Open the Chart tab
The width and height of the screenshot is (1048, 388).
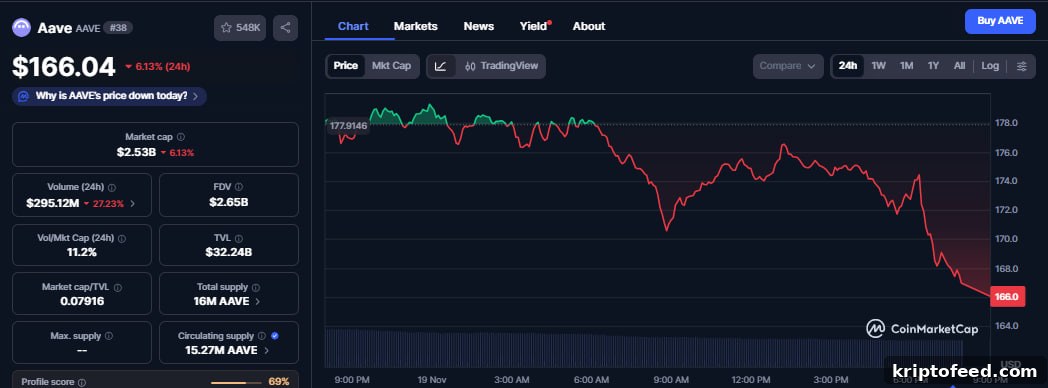coord(353,26)
